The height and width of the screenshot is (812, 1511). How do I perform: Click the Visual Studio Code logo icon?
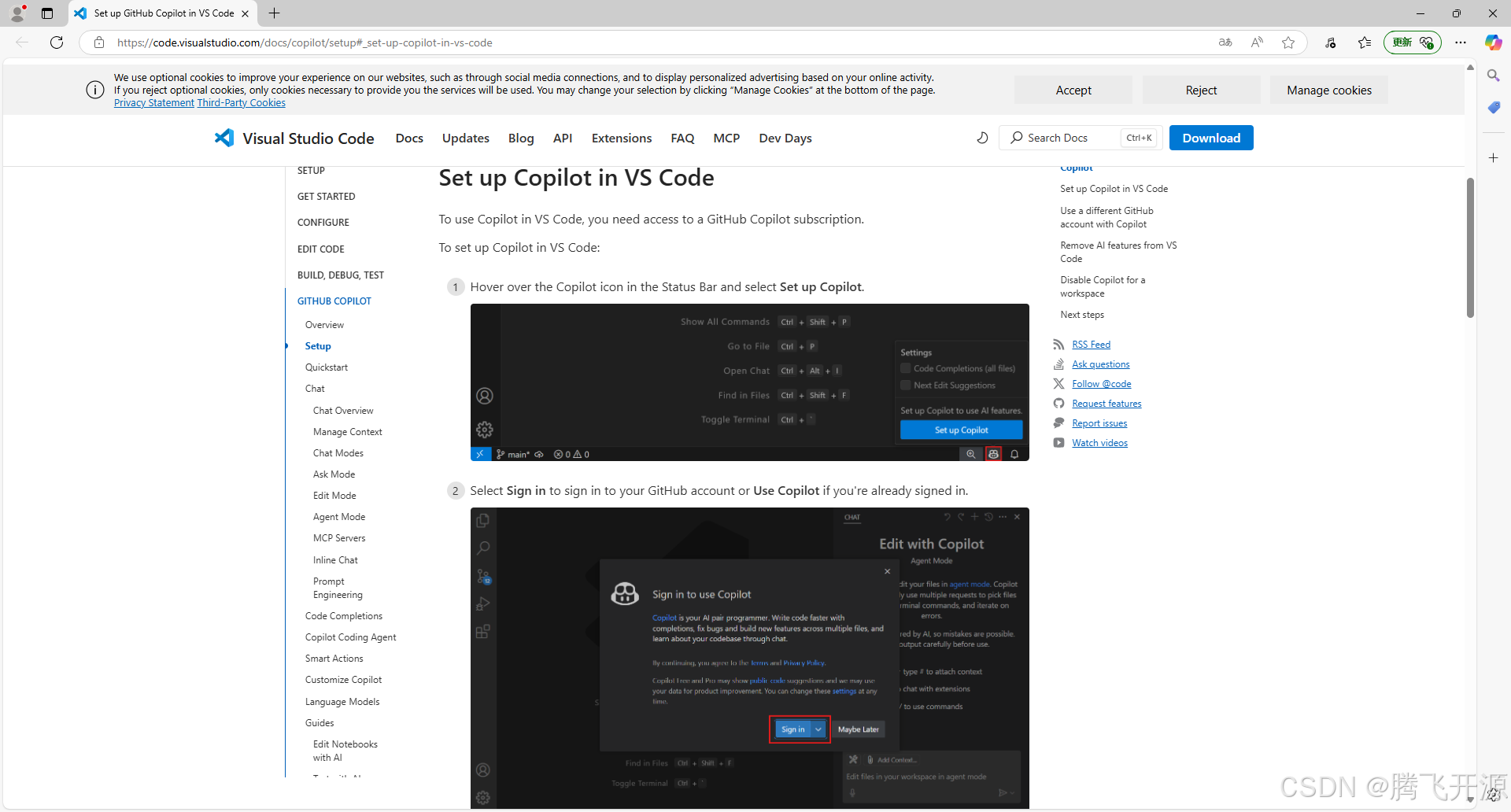pos(224,138)
